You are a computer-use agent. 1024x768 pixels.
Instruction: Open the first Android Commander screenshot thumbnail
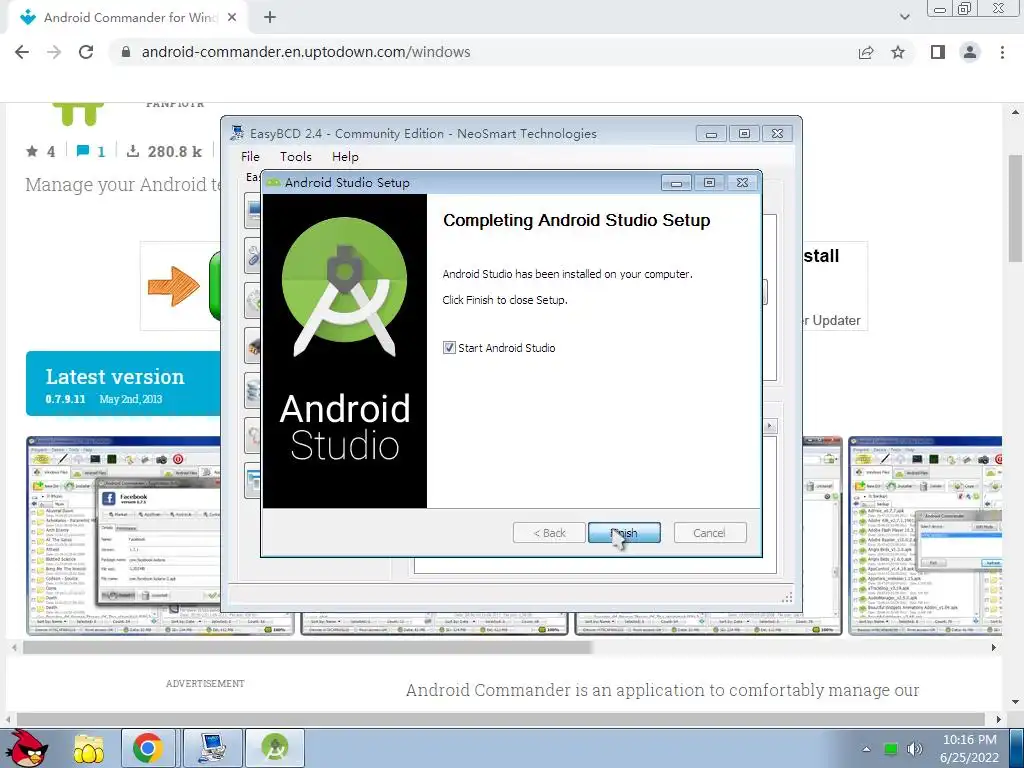point(124,536)
